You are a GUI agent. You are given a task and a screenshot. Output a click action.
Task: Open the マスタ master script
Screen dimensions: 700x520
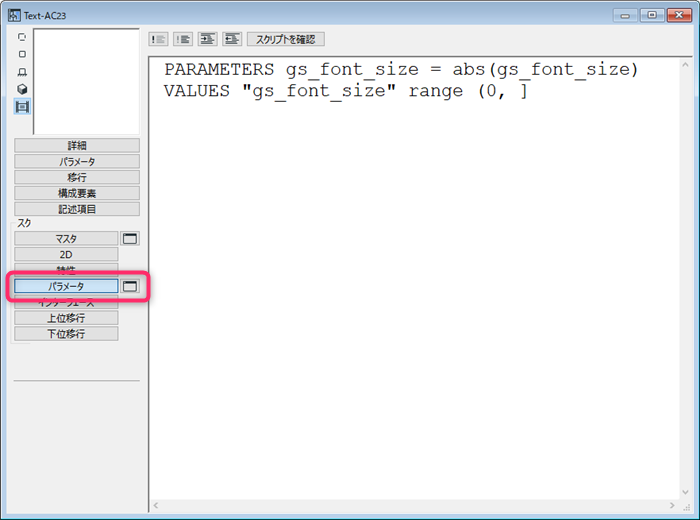pyautogui.click(x=66, y=239)
